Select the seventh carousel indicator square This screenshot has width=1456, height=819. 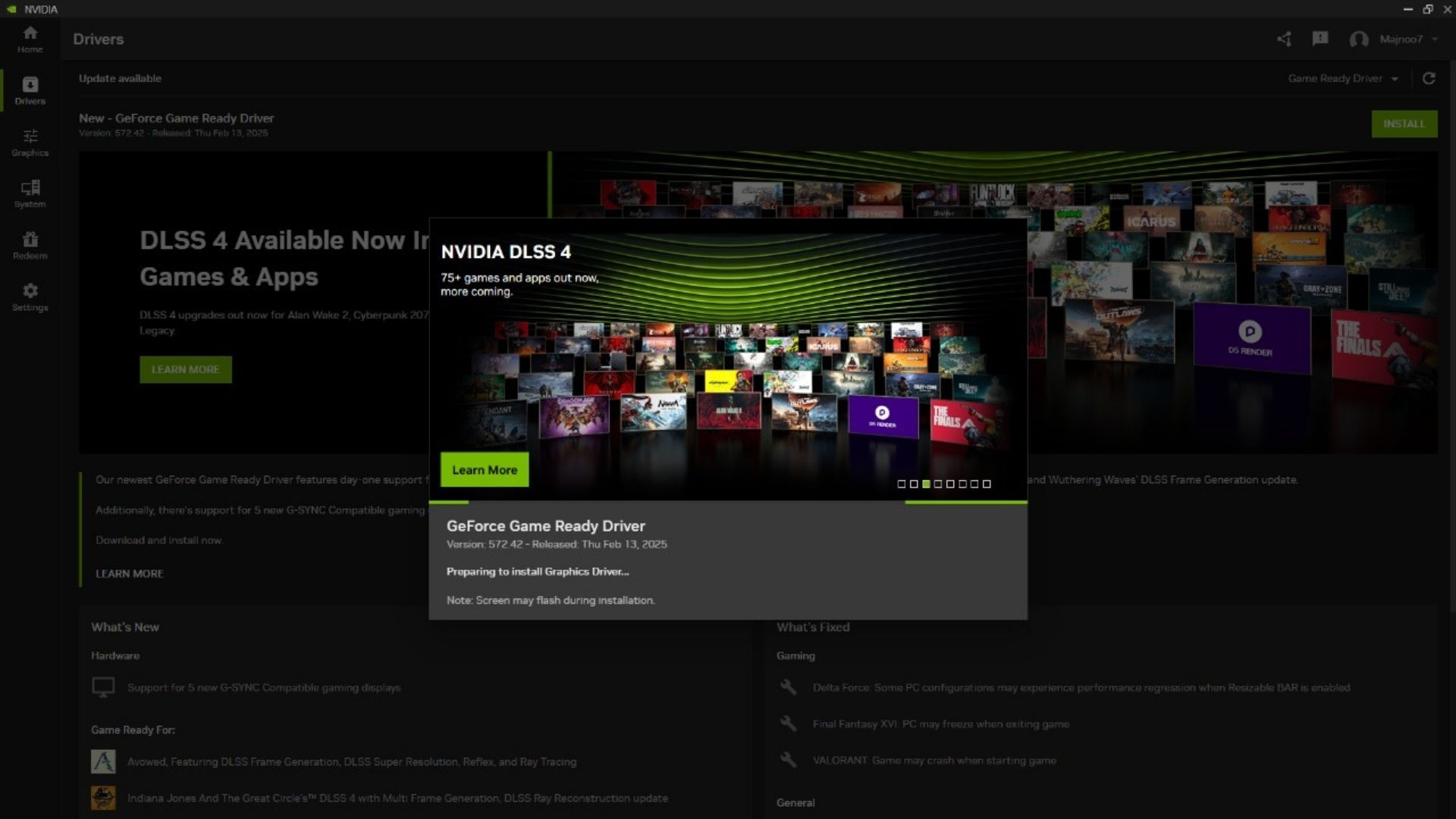pos(974,484)
